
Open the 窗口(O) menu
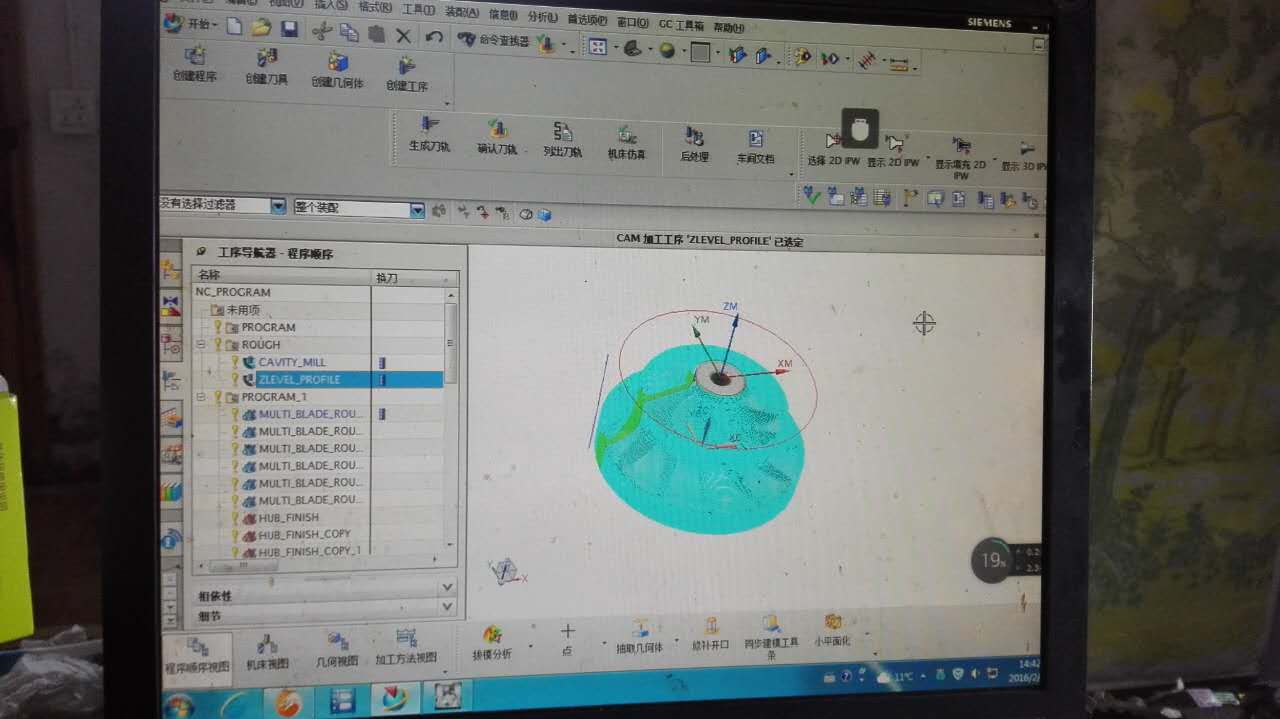[633, 20]
